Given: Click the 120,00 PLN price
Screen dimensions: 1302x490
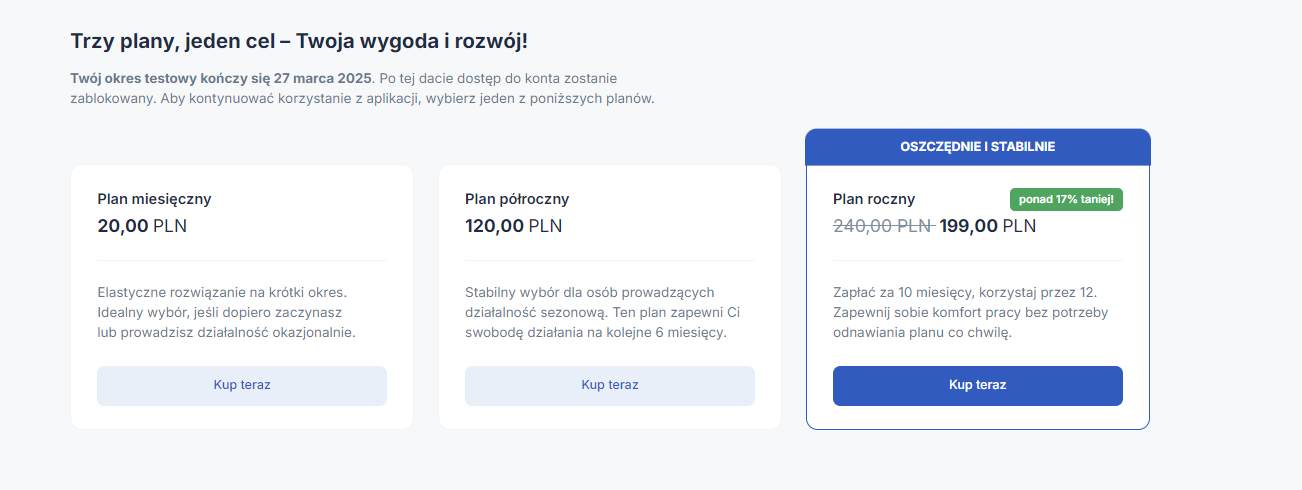Looking at the screenshot, I should click(x=513, y=226).
